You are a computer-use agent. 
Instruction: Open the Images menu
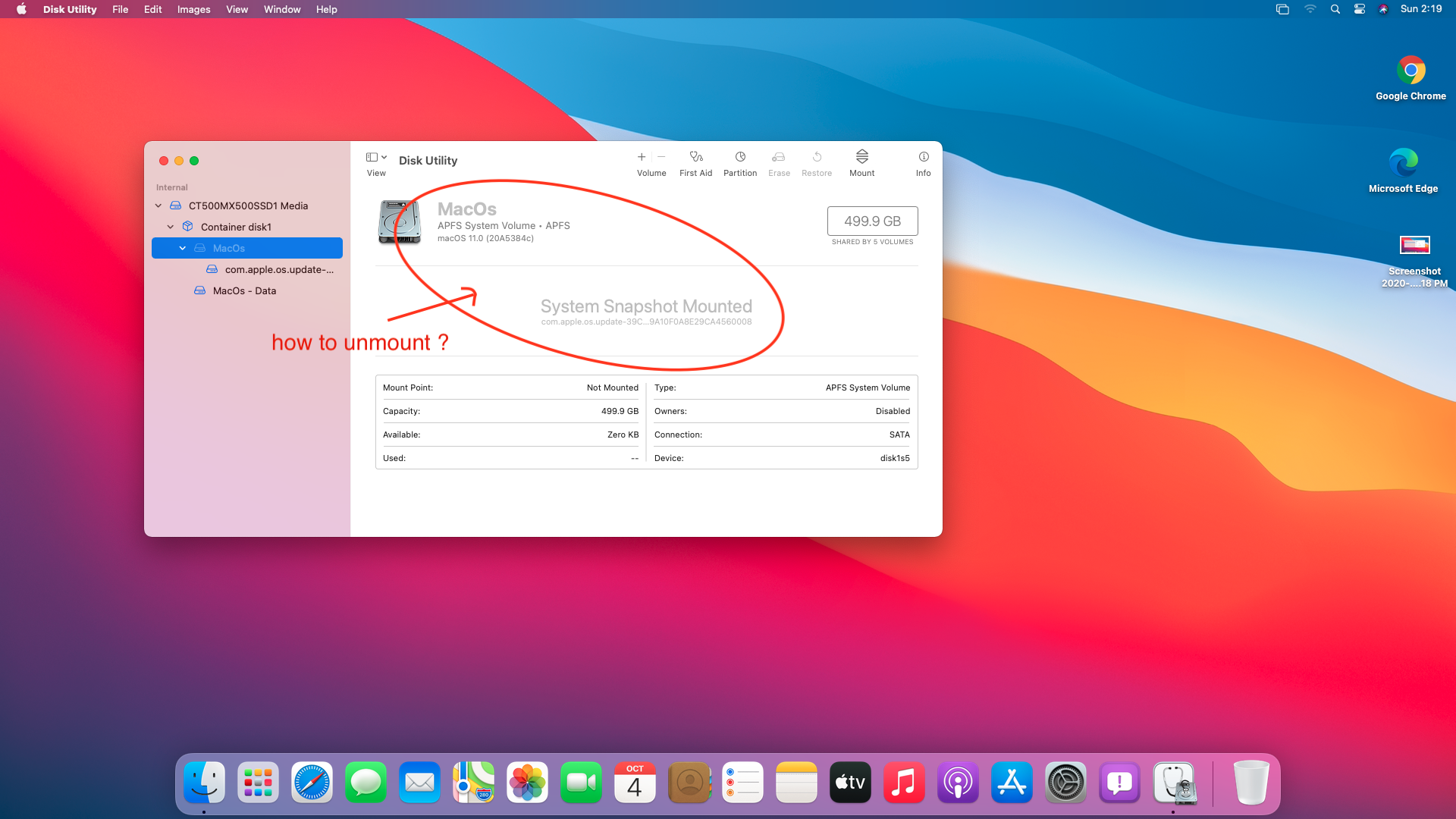pos(193,9)
